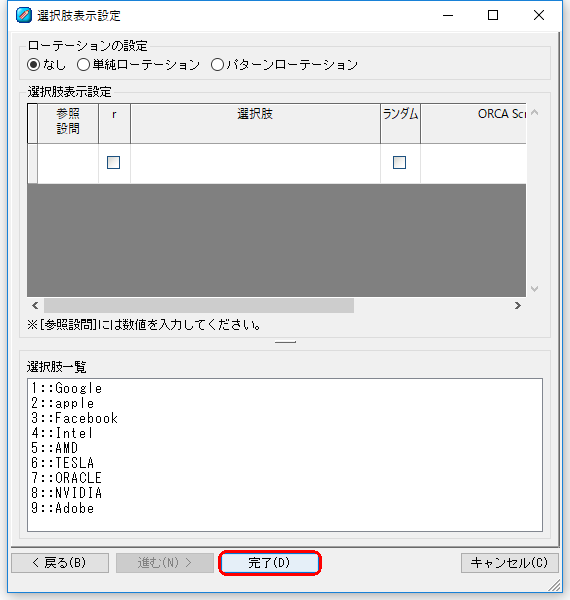The height and width of the screenshot is (600, 570).
Task: Click the ORCA column header
Action: [x=473, y=123]
